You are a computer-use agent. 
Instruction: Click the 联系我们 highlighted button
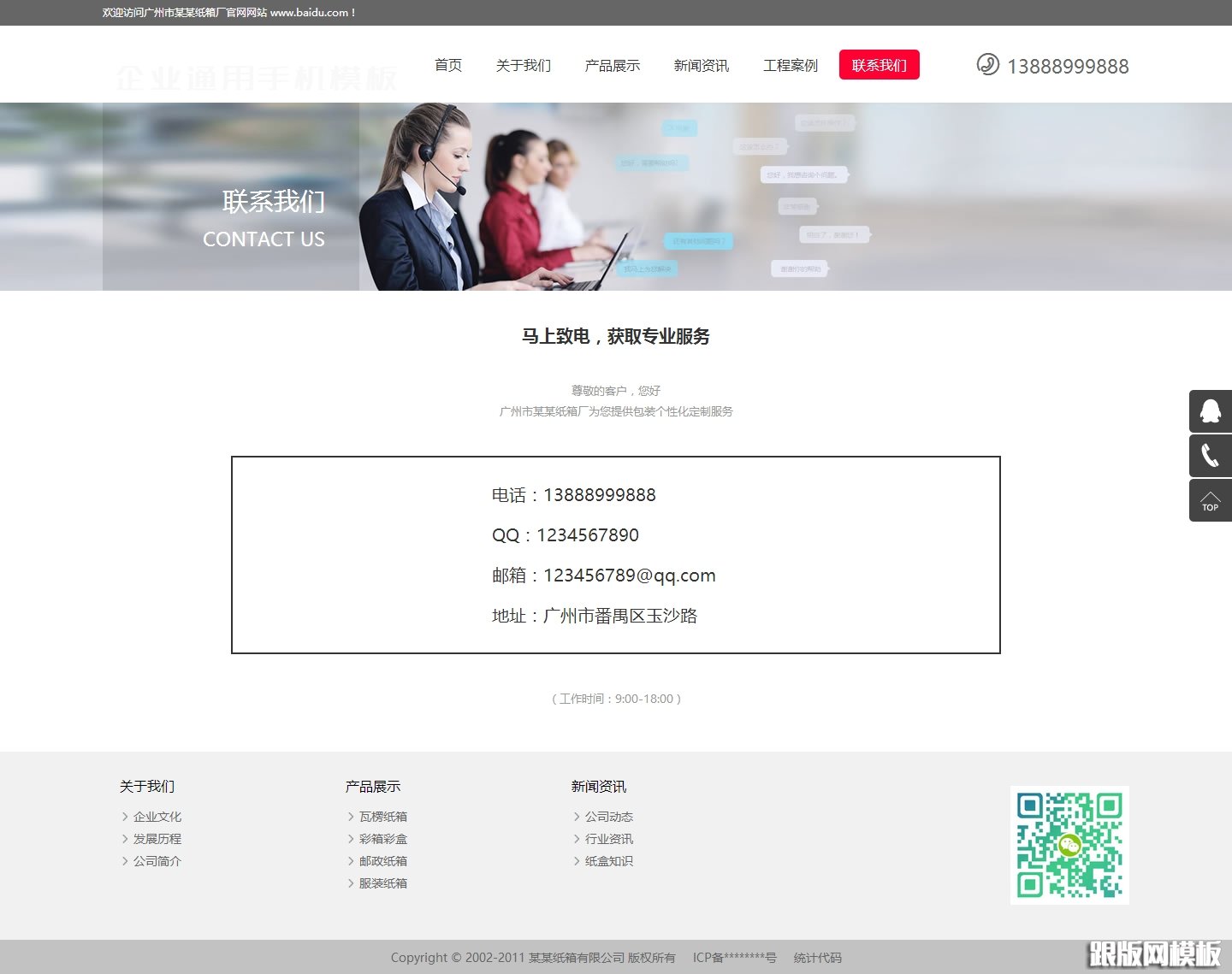[880, 64]
